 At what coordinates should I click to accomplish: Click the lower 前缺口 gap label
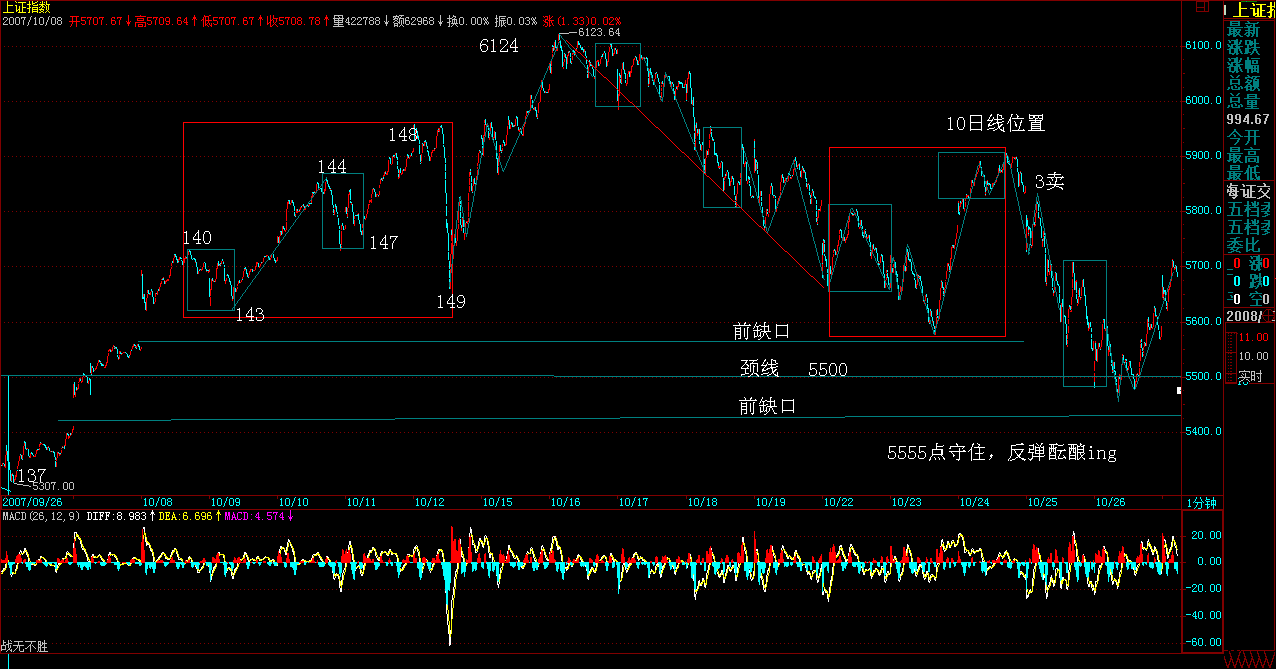point(767,406)
